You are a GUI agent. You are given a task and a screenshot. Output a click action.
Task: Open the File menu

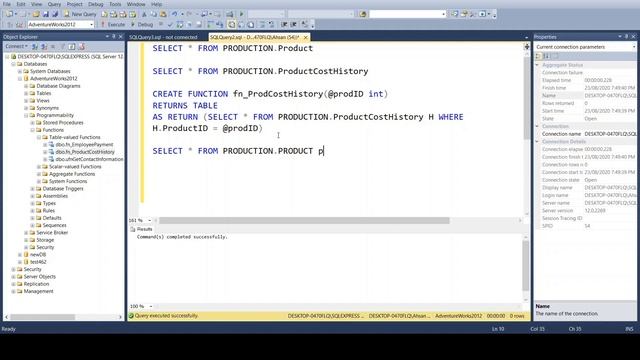[7, 4]
